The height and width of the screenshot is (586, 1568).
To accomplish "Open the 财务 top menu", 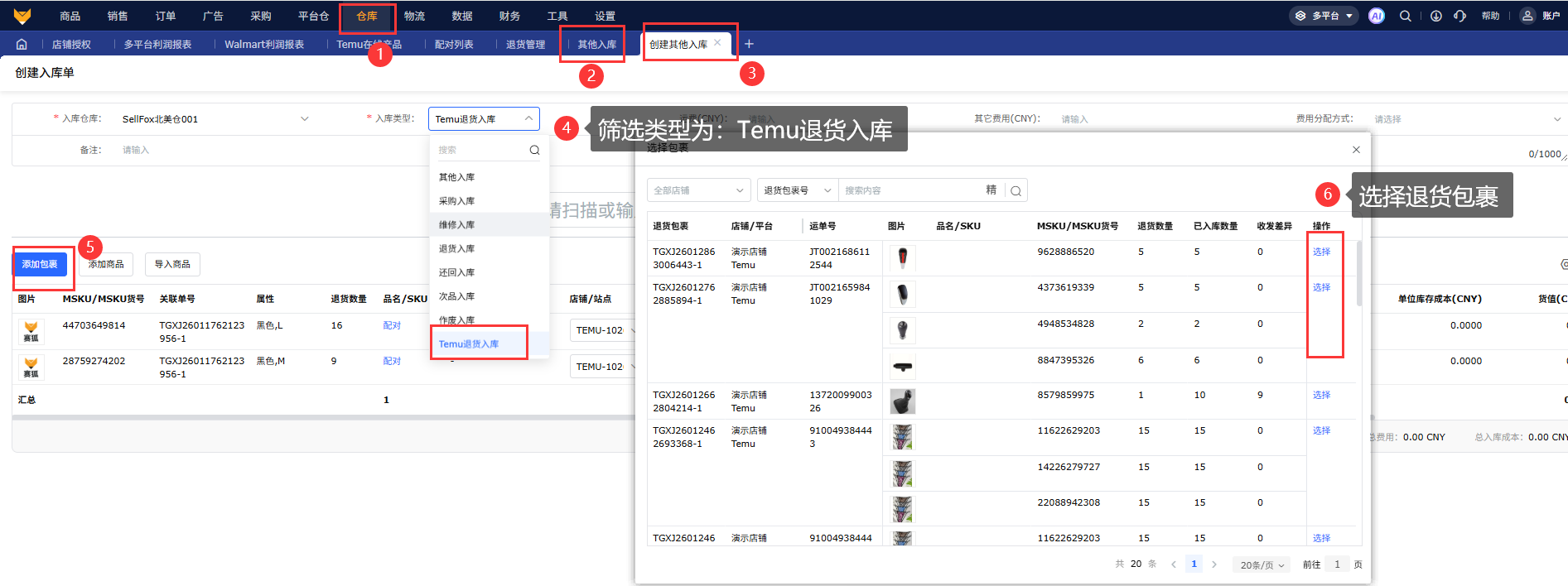I will tap(509, 16).
